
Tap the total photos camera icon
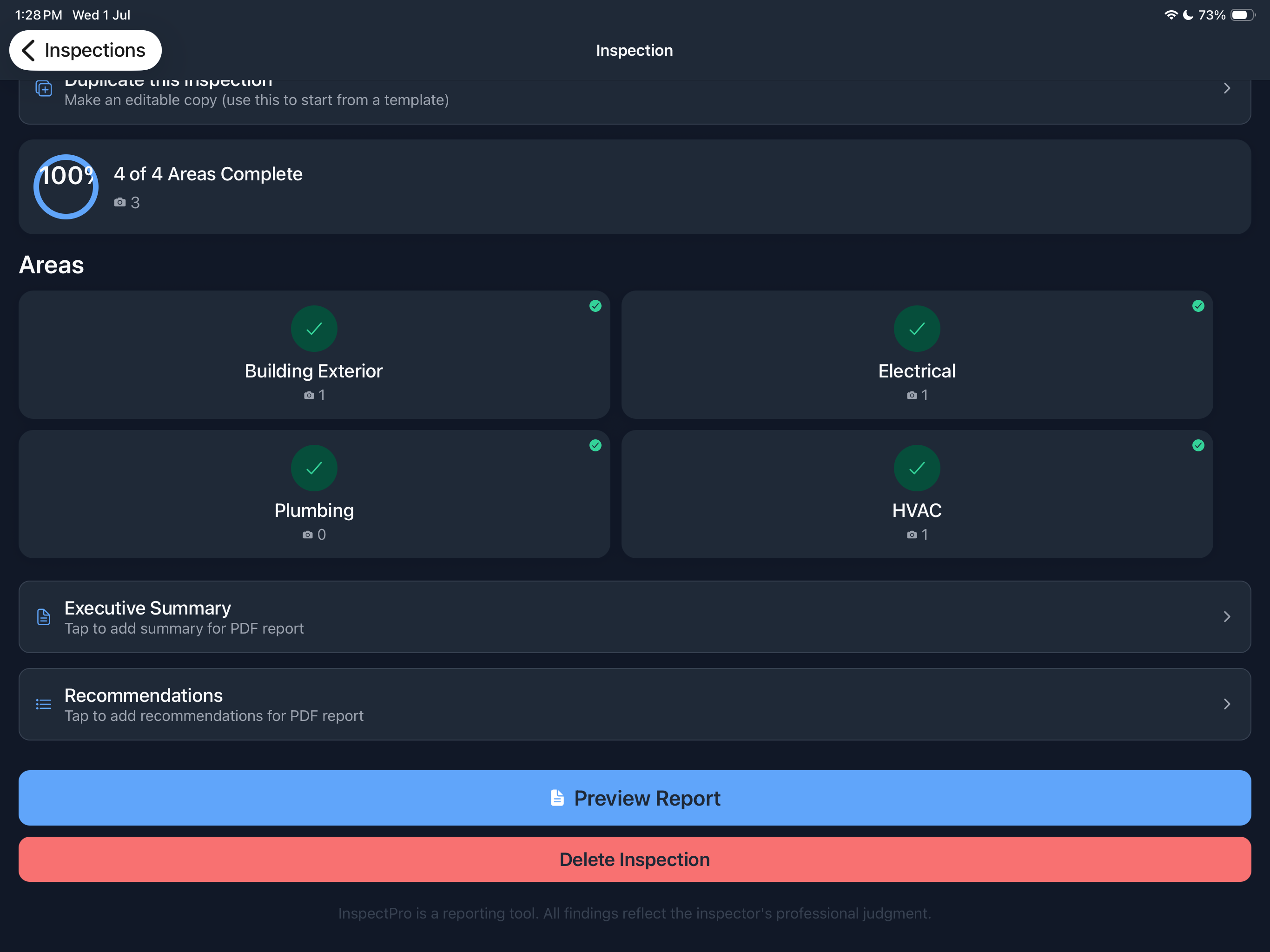tap(119, 202)
